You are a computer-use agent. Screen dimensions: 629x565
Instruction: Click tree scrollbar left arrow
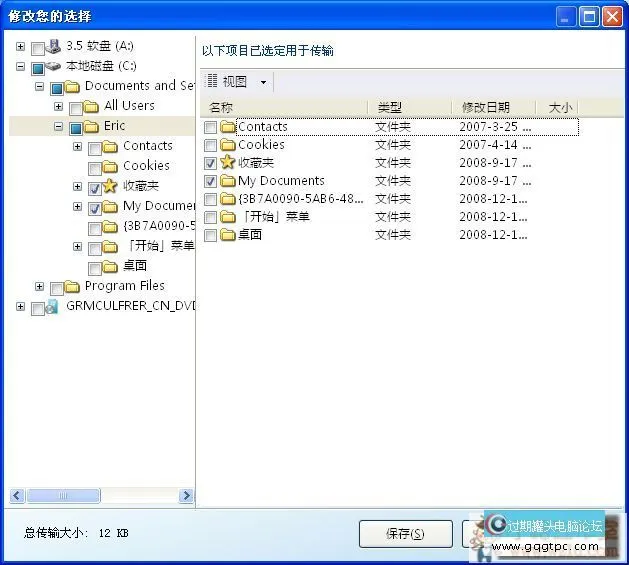click(17, 496)
